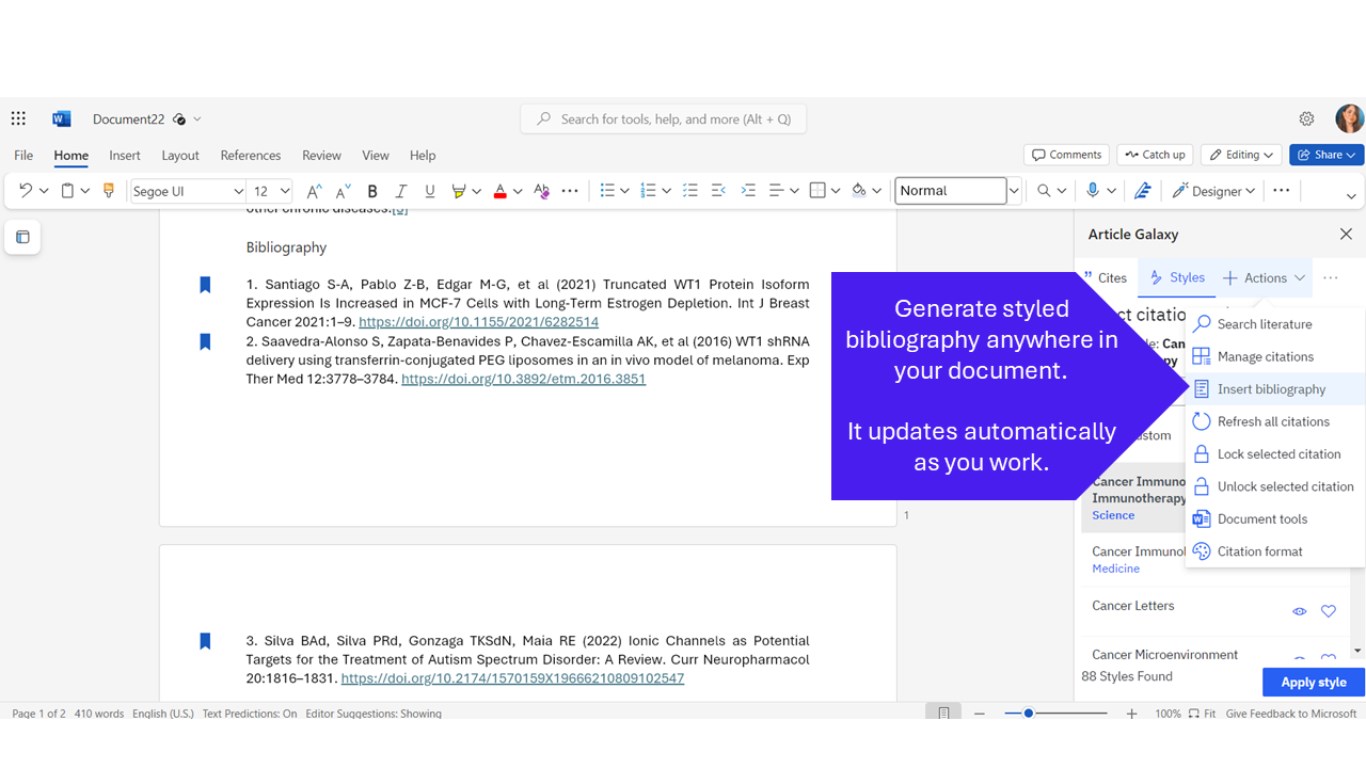Image resolution: width=1366 pixels, height=768 pixels.
Task: Apply a bulleted list
Action: tap(607, 191)
